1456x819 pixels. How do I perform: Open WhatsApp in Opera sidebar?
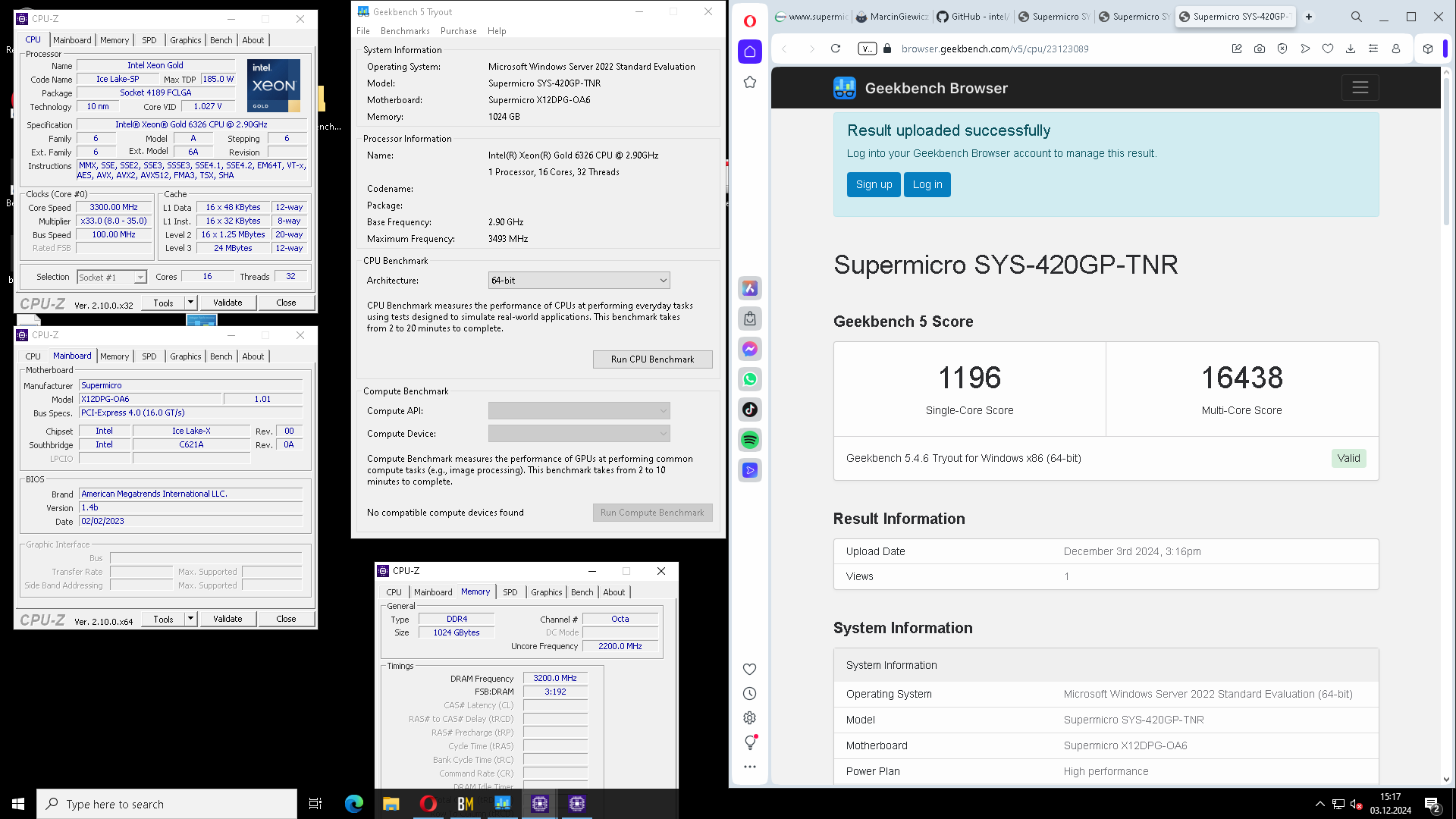tap(749, 379)
